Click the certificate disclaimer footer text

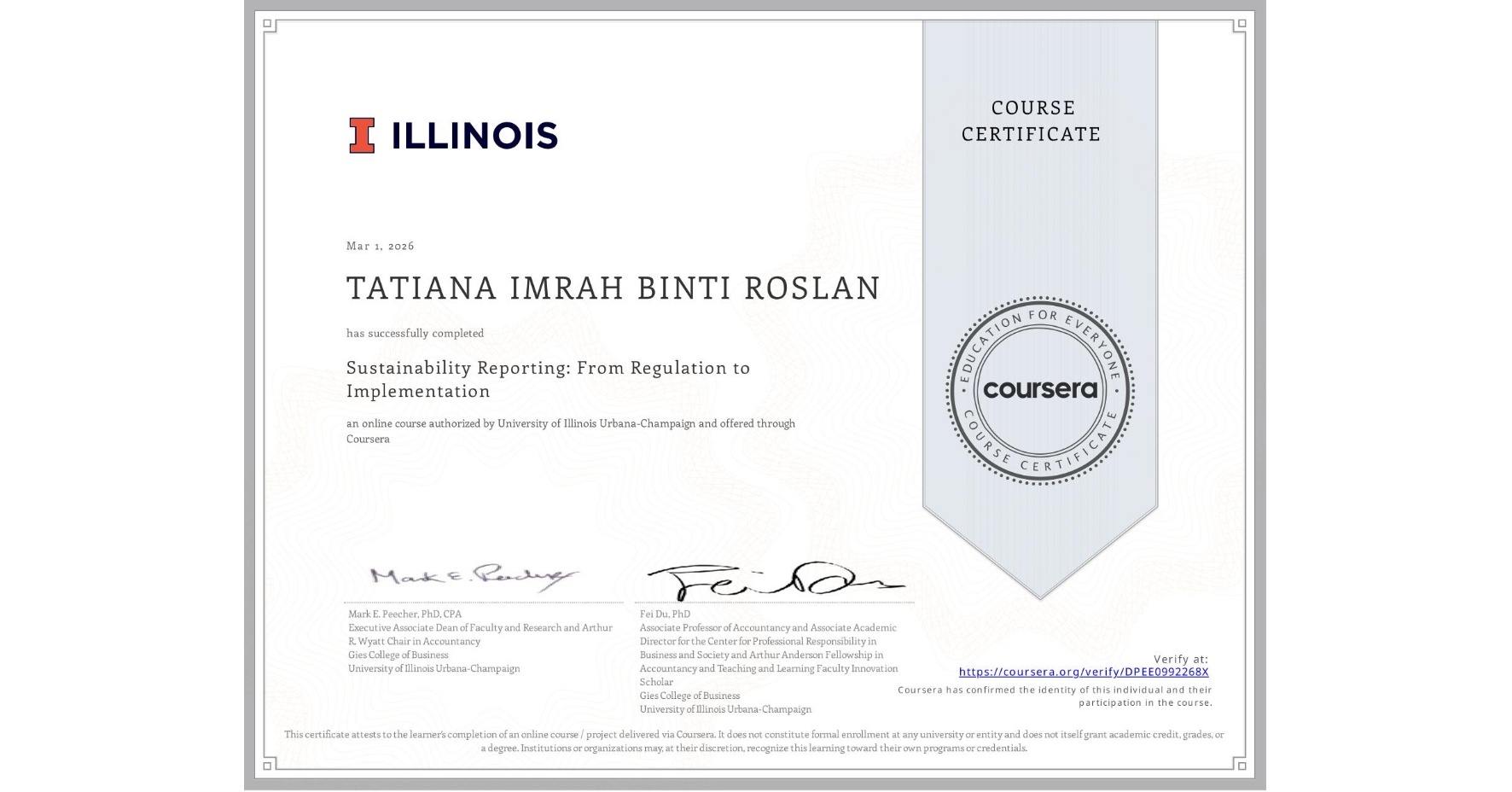coord(754,741)
